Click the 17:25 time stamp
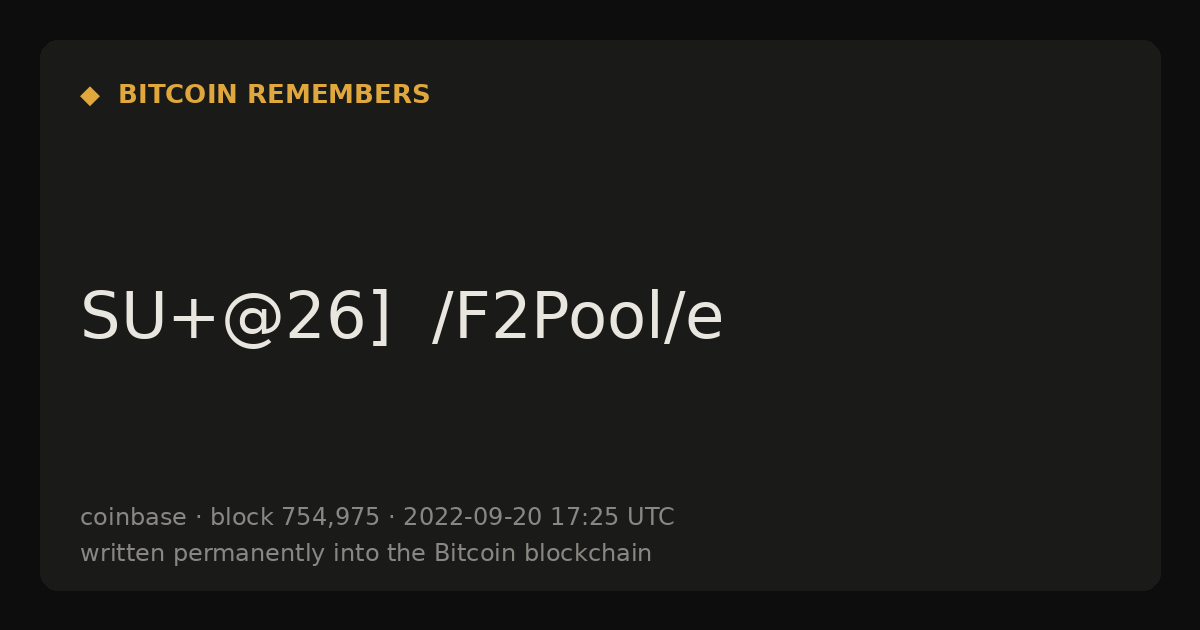Viewport: 1200px width, 630px height. pyautogui.click(x=584, y=518)
